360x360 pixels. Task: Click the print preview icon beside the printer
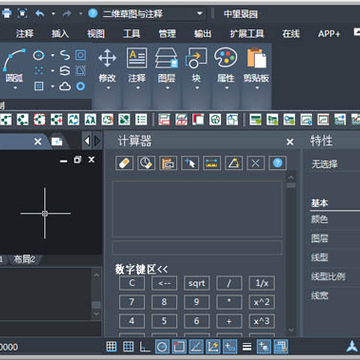coord(22,14)
